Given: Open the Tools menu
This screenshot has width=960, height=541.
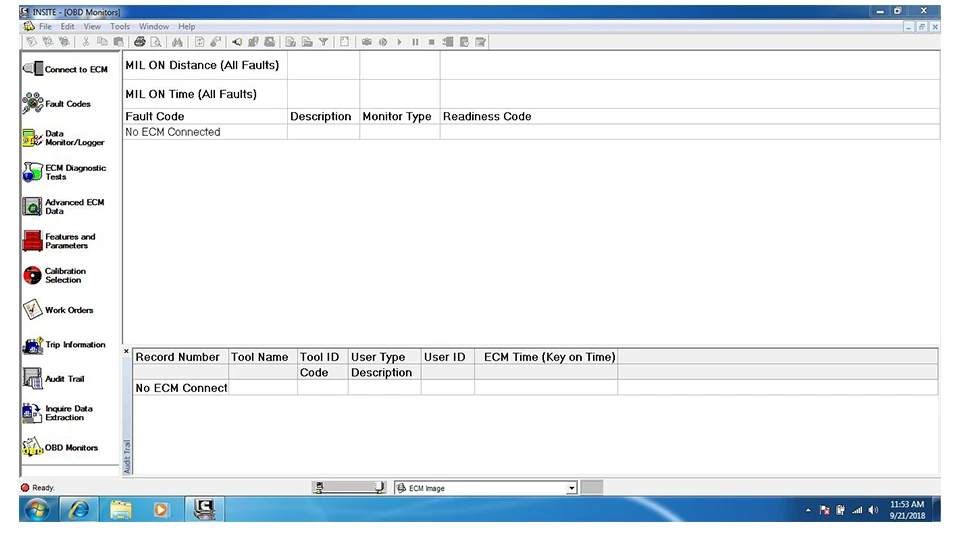Looking at the screenshot, I should click(120, 26).
